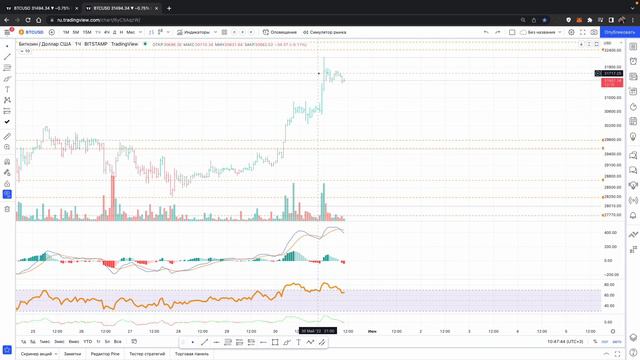This screenshot has width=640, height=360.
Task: Open the notifications bell in right sidebar
Action: [633, 215]
